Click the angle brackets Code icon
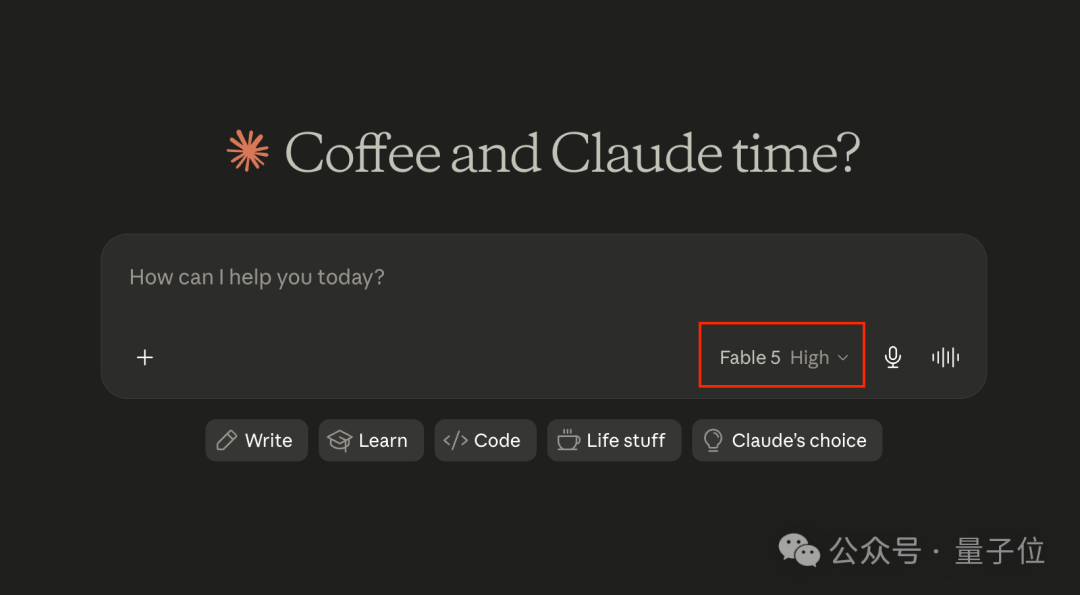 (x=455, y=440)
